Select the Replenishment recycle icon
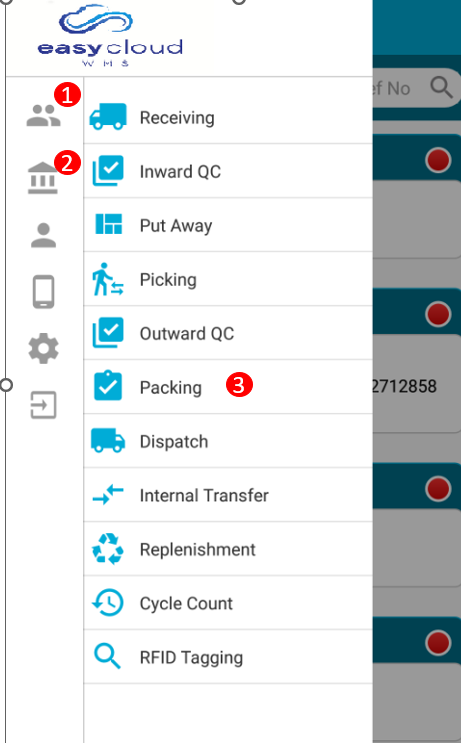This screenshot has width=461, height=743. 108,549
